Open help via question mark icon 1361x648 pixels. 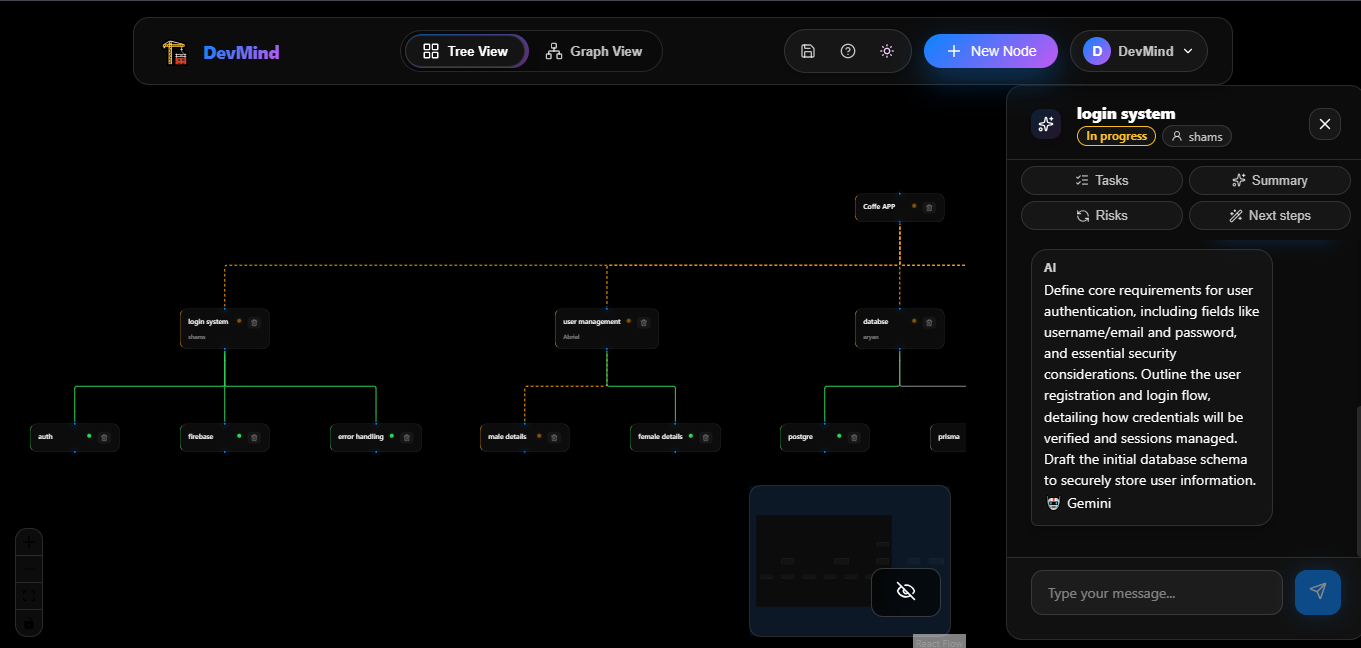point(848,51)
